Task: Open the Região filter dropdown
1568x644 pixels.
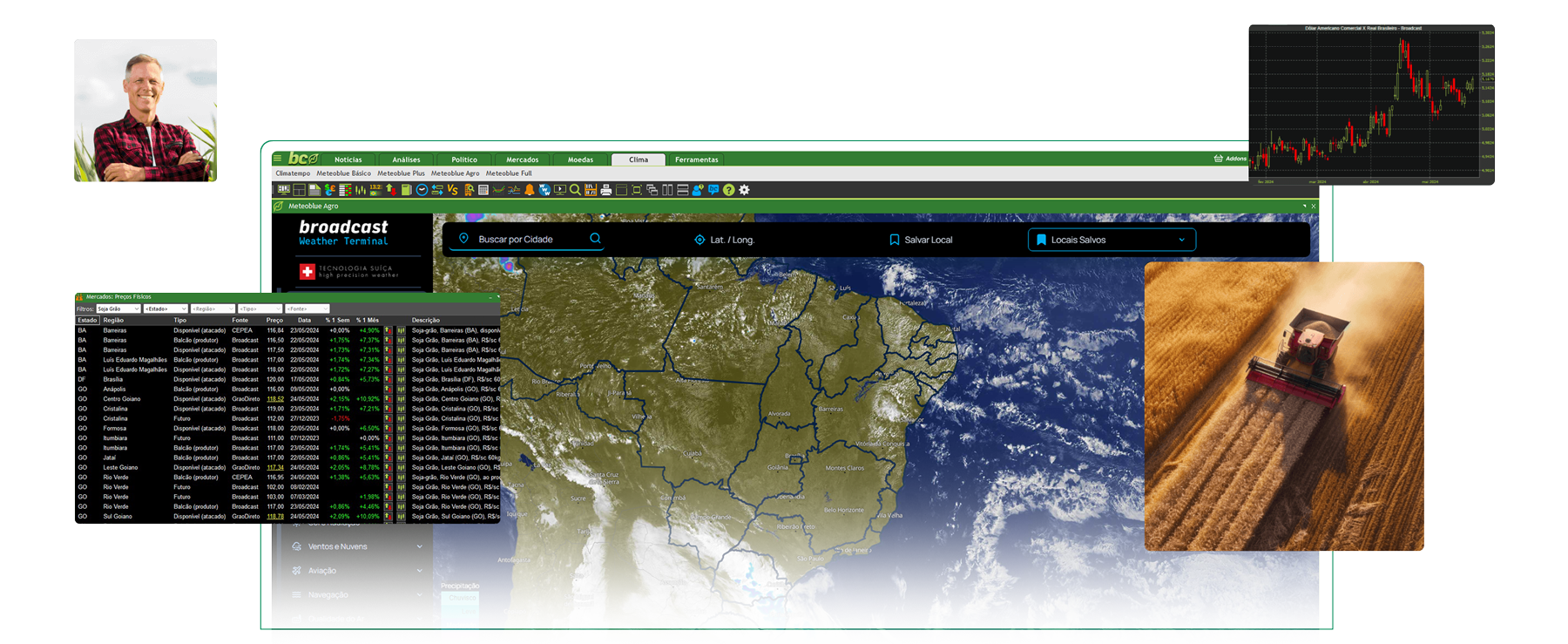Action: coord(213,308)
